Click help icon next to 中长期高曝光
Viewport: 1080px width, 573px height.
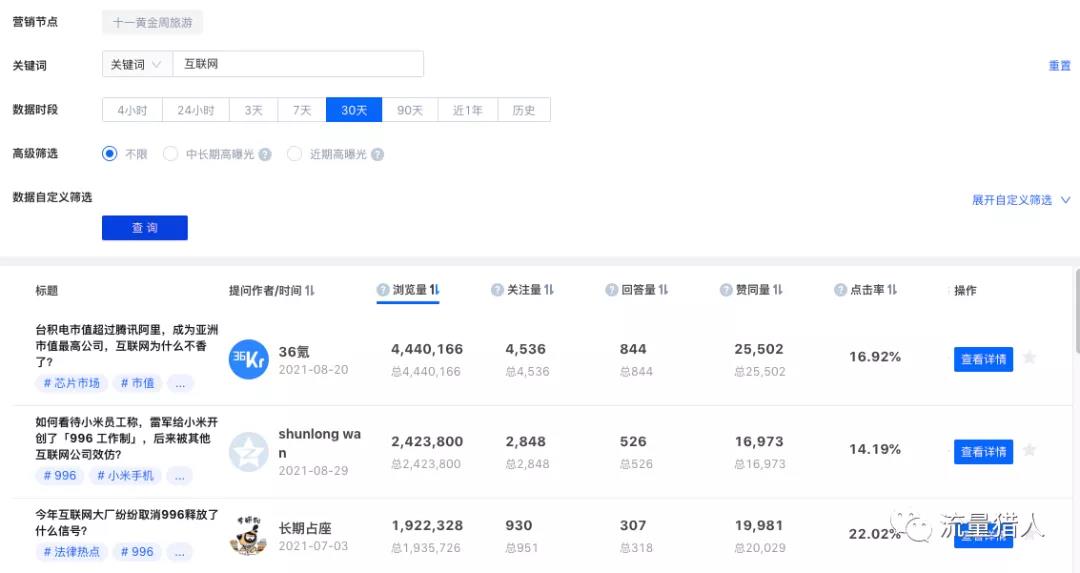point(264,155)
